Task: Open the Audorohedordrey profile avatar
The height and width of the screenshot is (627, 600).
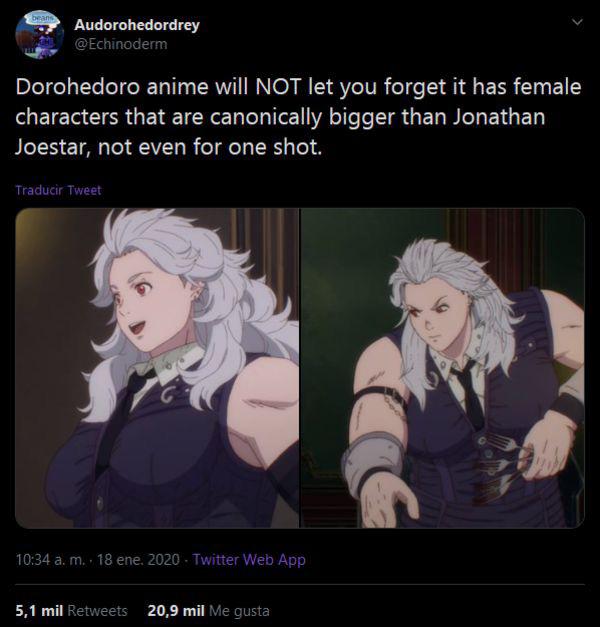Action: 39,35
